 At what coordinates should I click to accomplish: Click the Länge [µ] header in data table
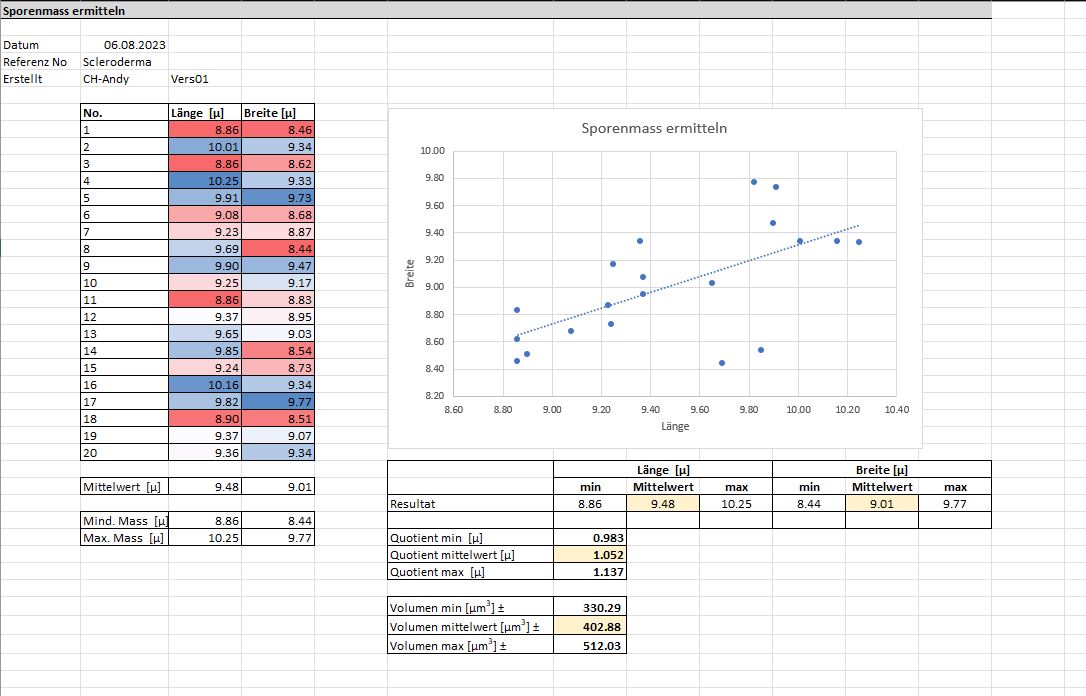[204, 113]
